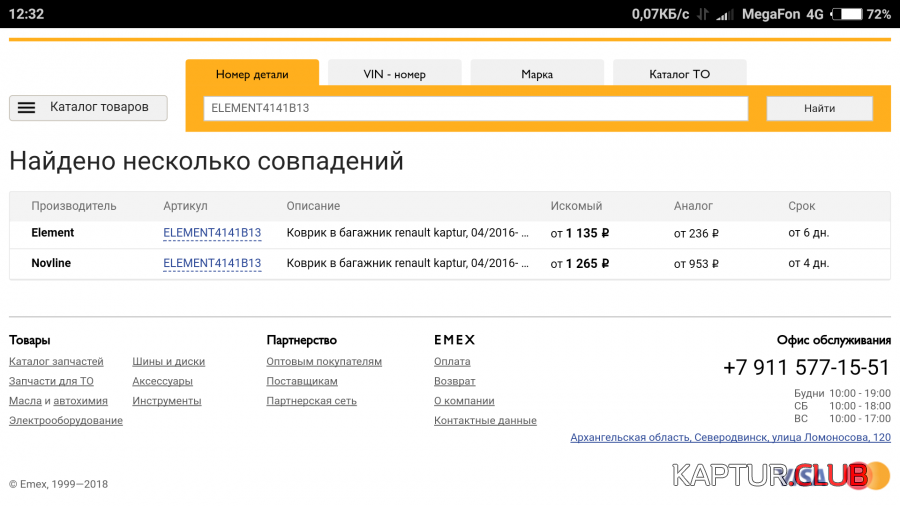Open the автохимия footer link
Image resolution: width=900 pixels, height=506 pixels.
point(80,400)
